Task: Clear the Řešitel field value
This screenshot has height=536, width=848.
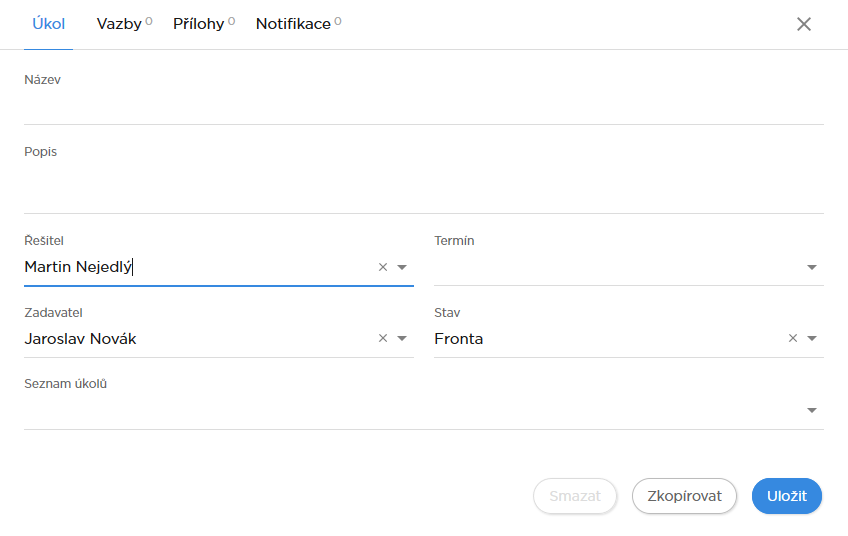Action: point(382,267)
